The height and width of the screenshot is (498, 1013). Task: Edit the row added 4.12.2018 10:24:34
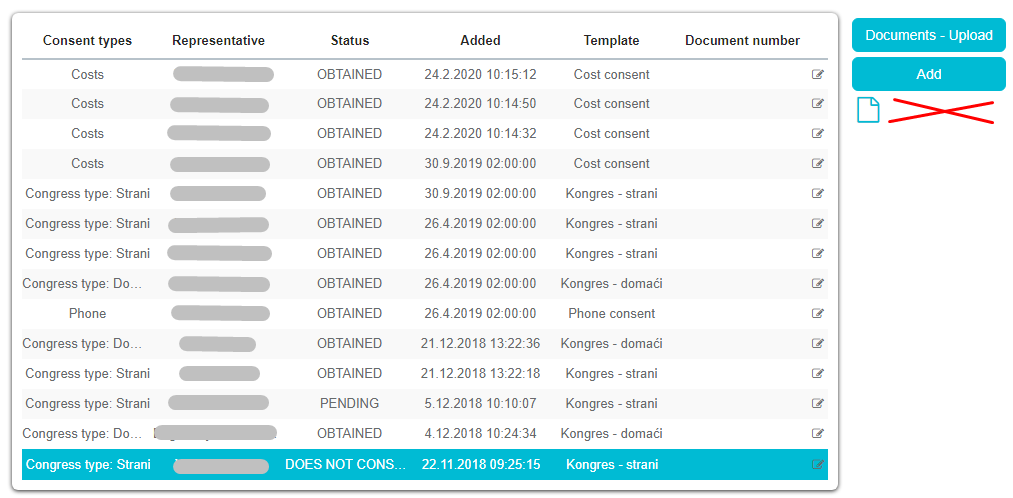pyautogui.click(x=818, y=434)
